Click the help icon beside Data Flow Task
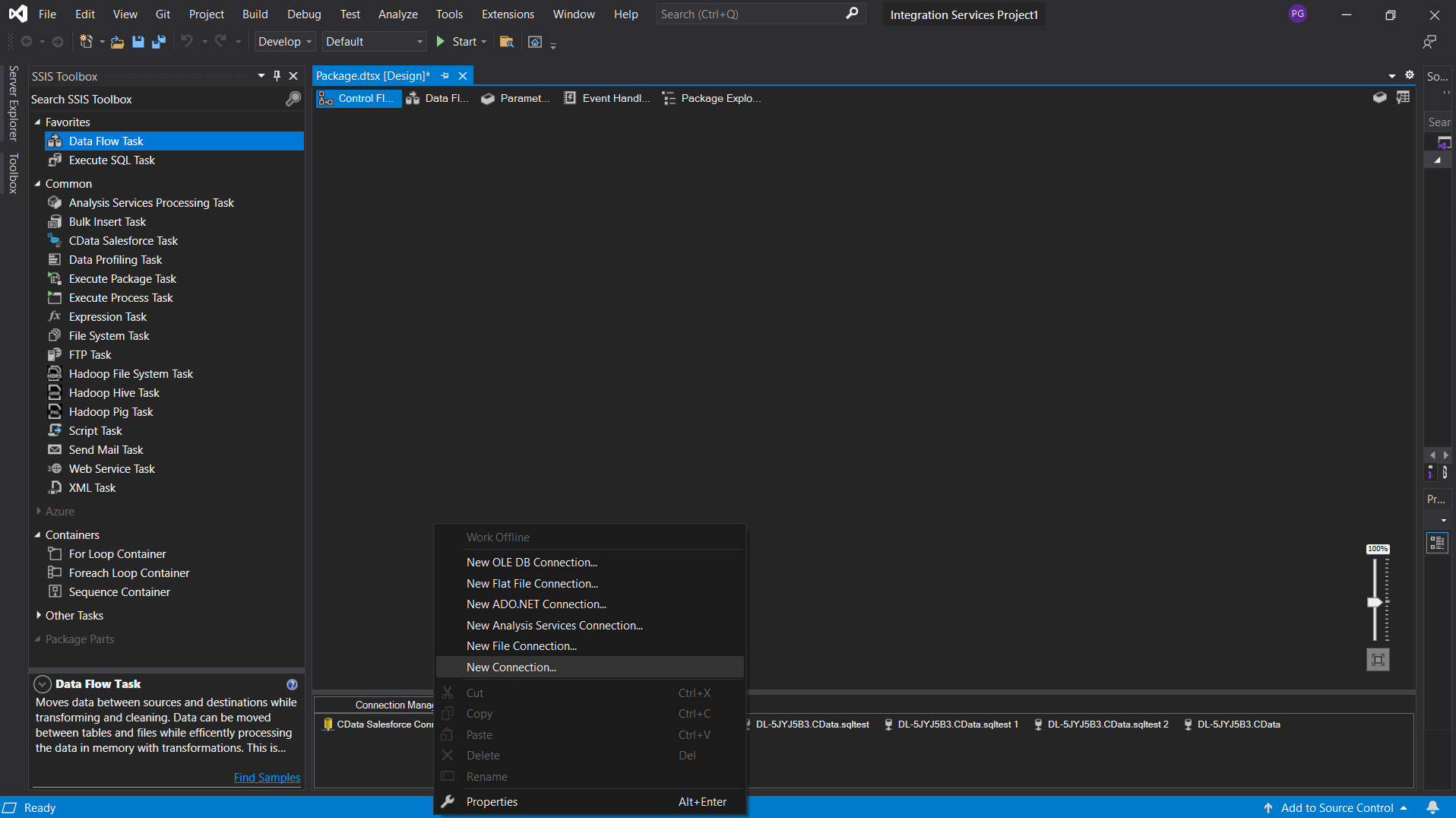1456x818 pixels. 292,684
